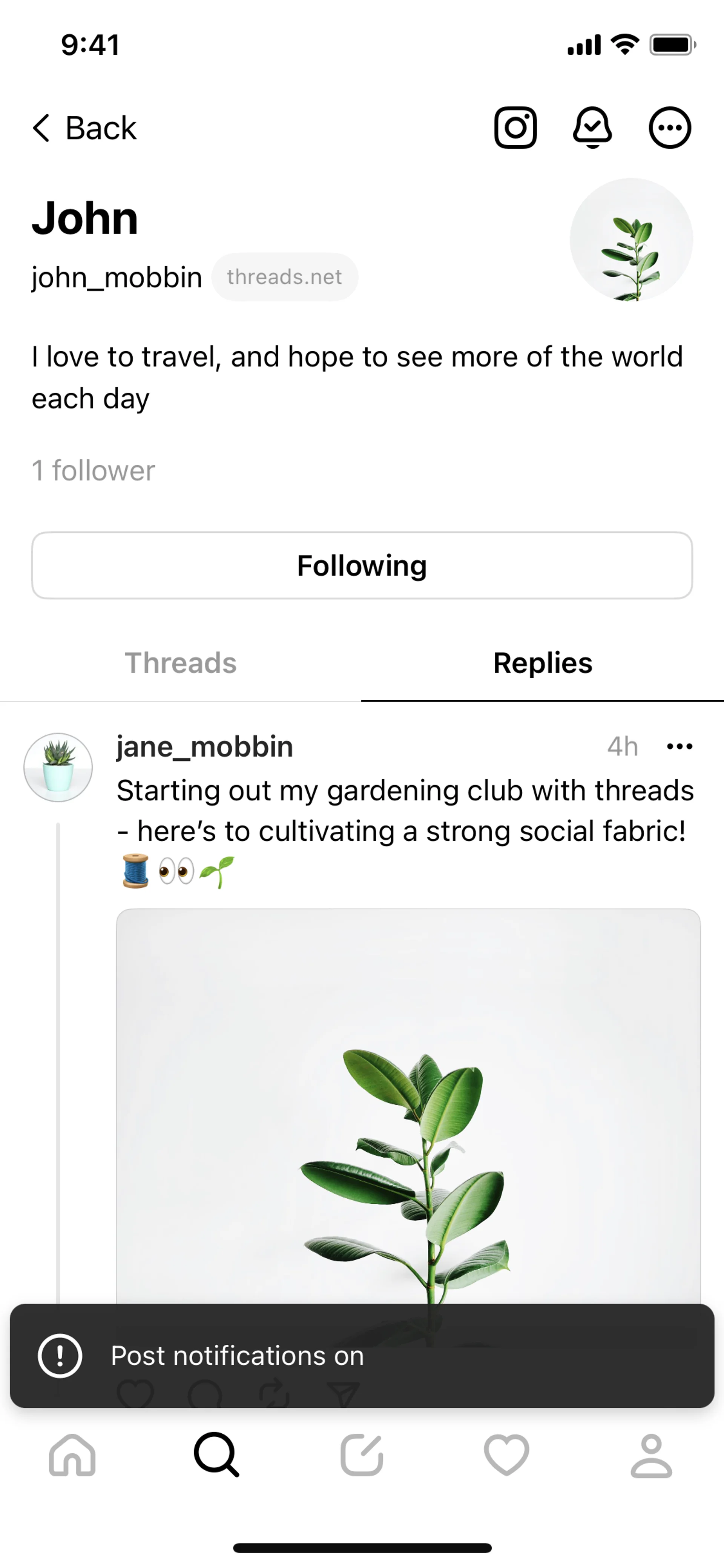Open the 1 follower list
This screenshot has height=1568, width=724.
93,470
